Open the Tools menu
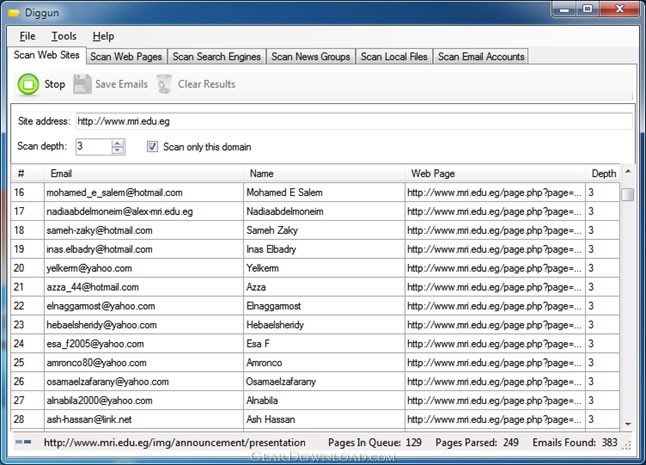 tap(64, 36)
